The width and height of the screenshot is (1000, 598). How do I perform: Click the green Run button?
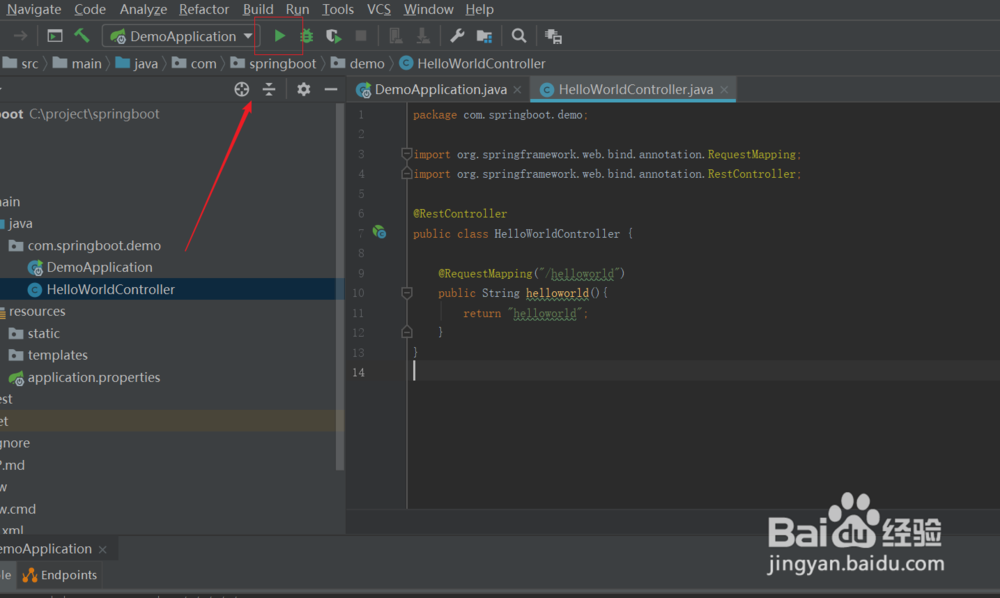click(279, 36)
